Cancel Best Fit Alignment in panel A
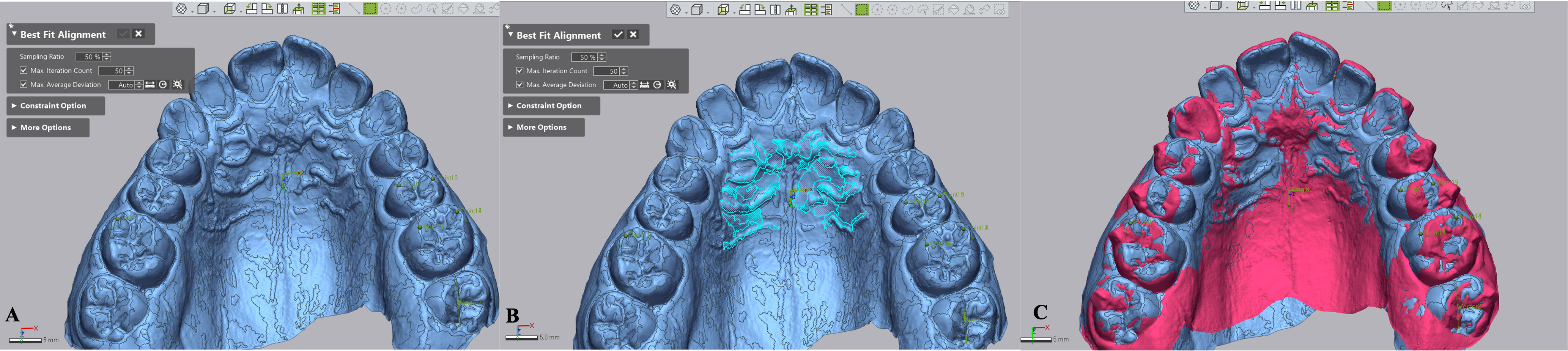The height and width of the screenshot is (351, 1568). (139, 33)
